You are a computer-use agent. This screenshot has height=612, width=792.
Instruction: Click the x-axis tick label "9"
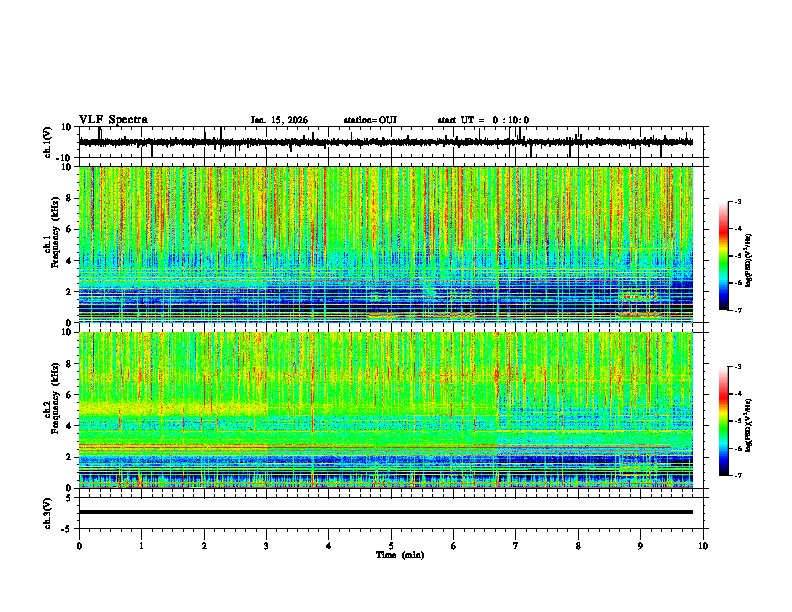pyautogui.click(x=640, y=546)
